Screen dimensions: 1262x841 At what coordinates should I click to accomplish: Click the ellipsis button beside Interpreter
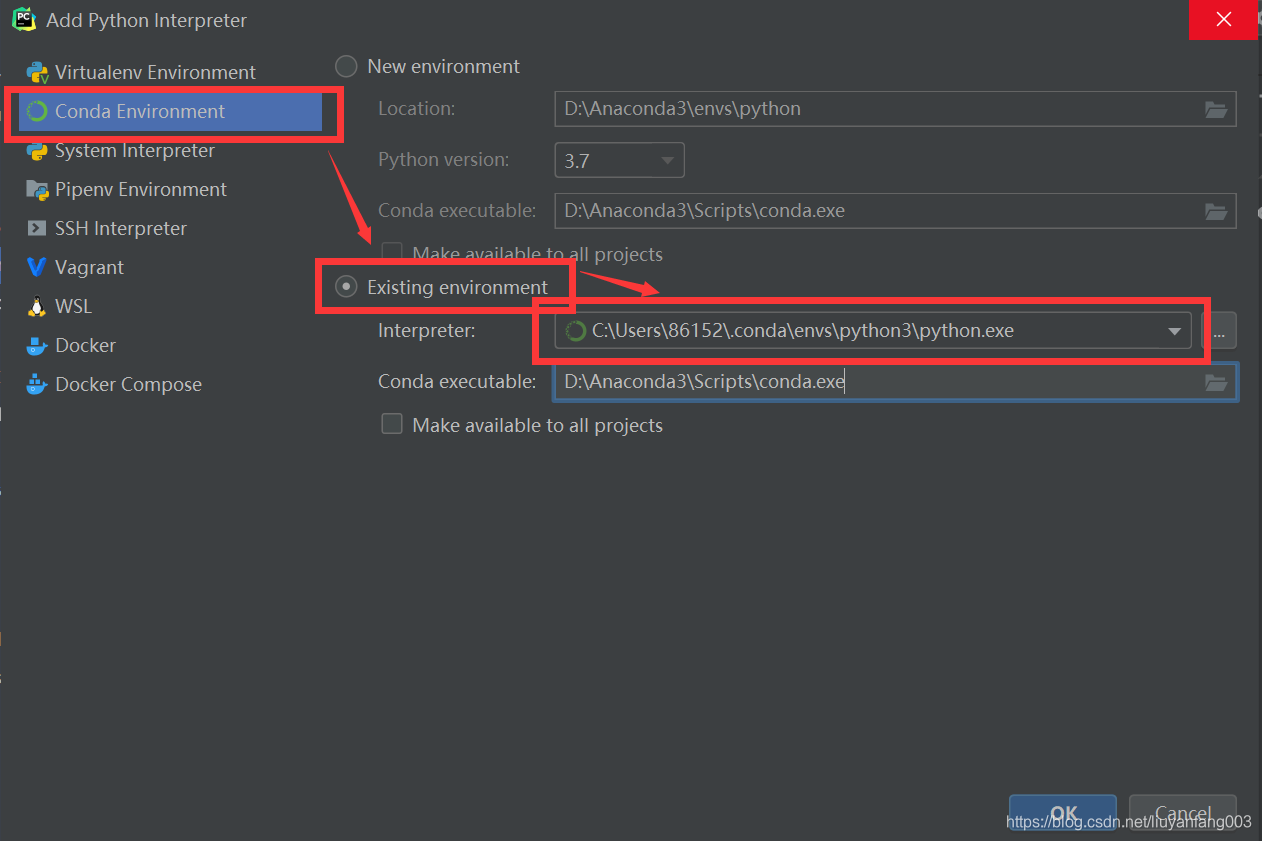[x=1219, y=331]
